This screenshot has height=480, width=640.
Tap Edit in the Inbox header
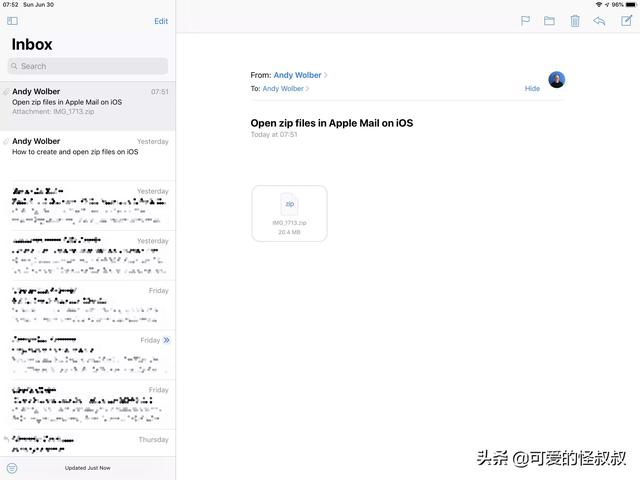161,21
